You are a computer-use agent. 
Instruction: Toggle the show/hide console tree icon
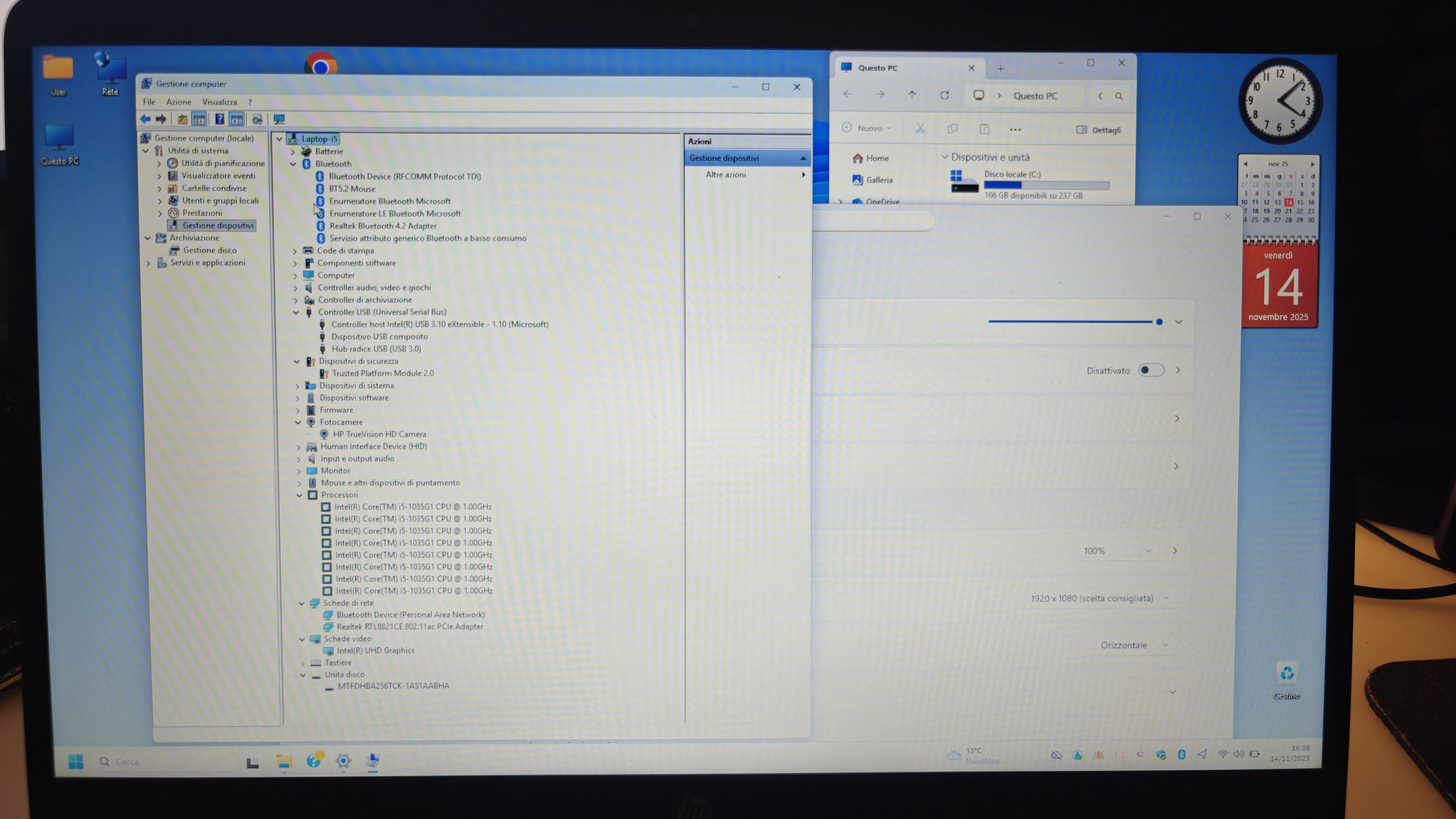point(199,119)
